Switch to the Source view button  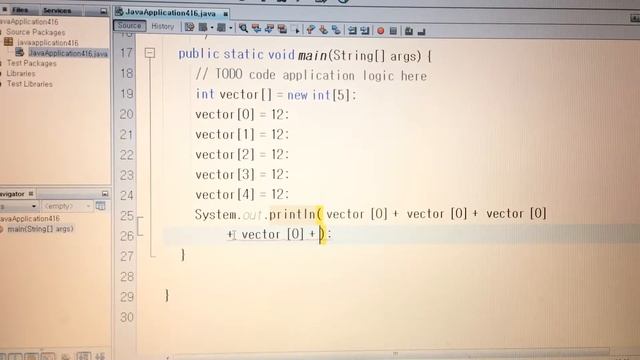(x=129, y=26)
